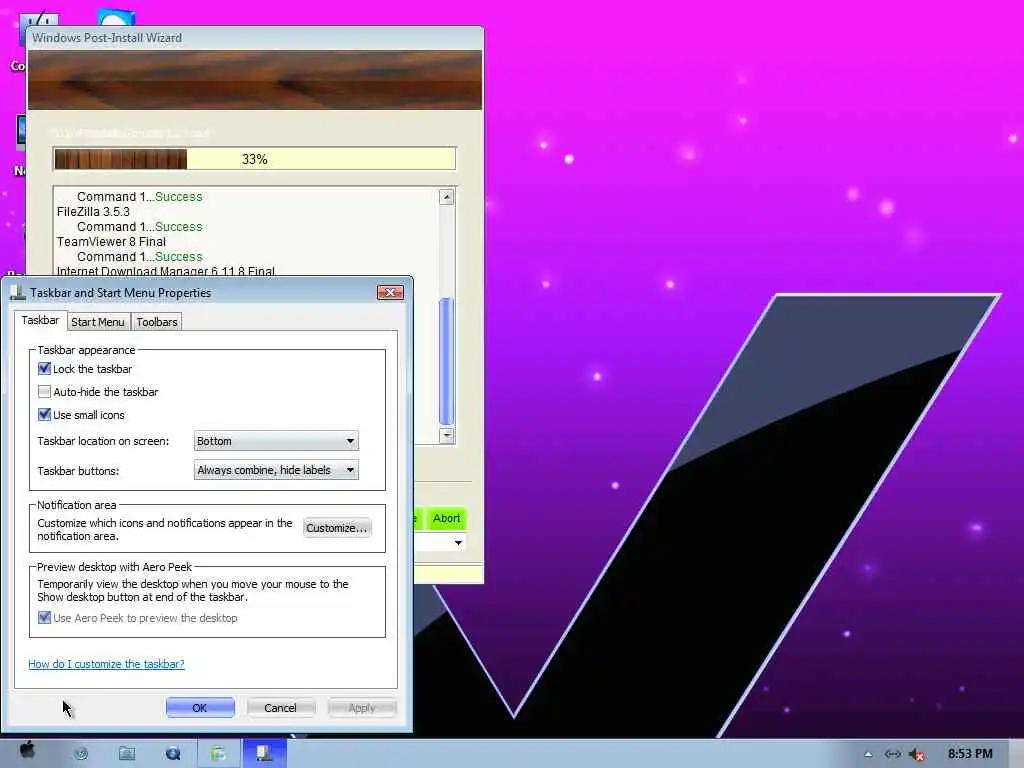Switch to the Taskbar tab
The width and height of the screenshot is (1024, 768).
pyautogui.click(x=40, y=320)
